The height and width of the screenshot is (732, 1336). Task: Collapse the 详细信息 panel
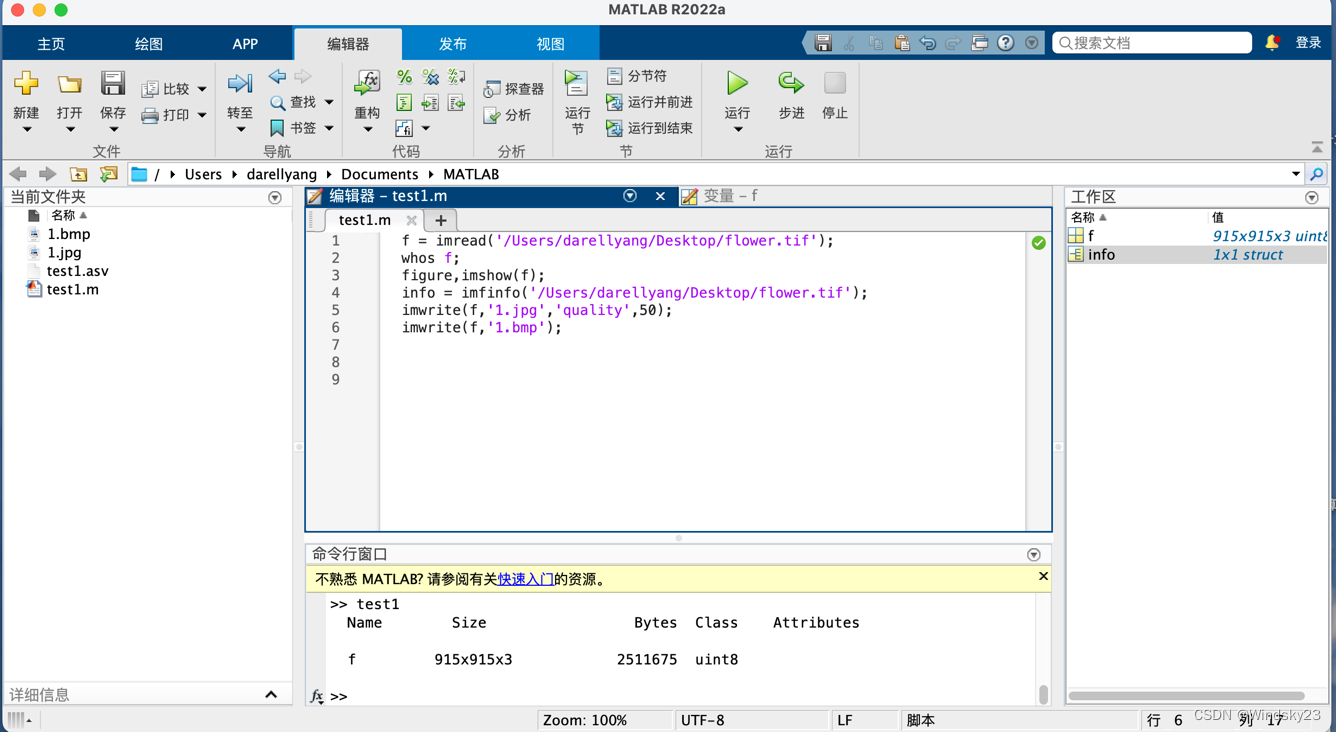(270, 693)
